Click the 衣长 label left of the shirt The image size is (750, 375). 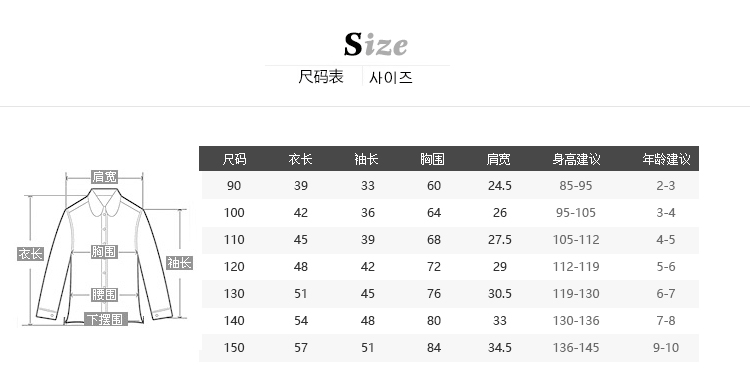(30, 254)
